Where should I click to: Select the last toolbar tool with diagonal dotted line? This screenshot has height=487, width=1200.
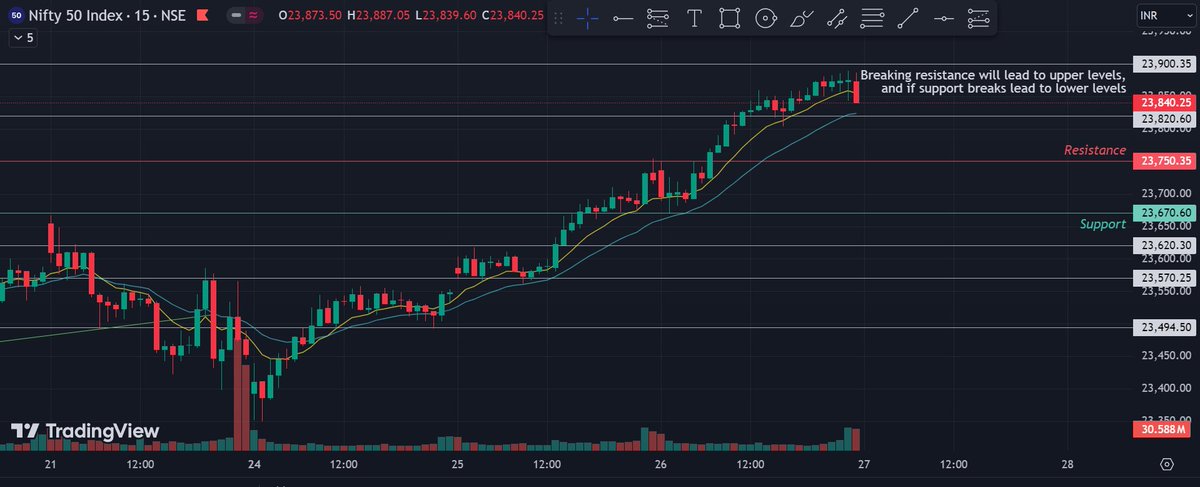tap(979, 18)
